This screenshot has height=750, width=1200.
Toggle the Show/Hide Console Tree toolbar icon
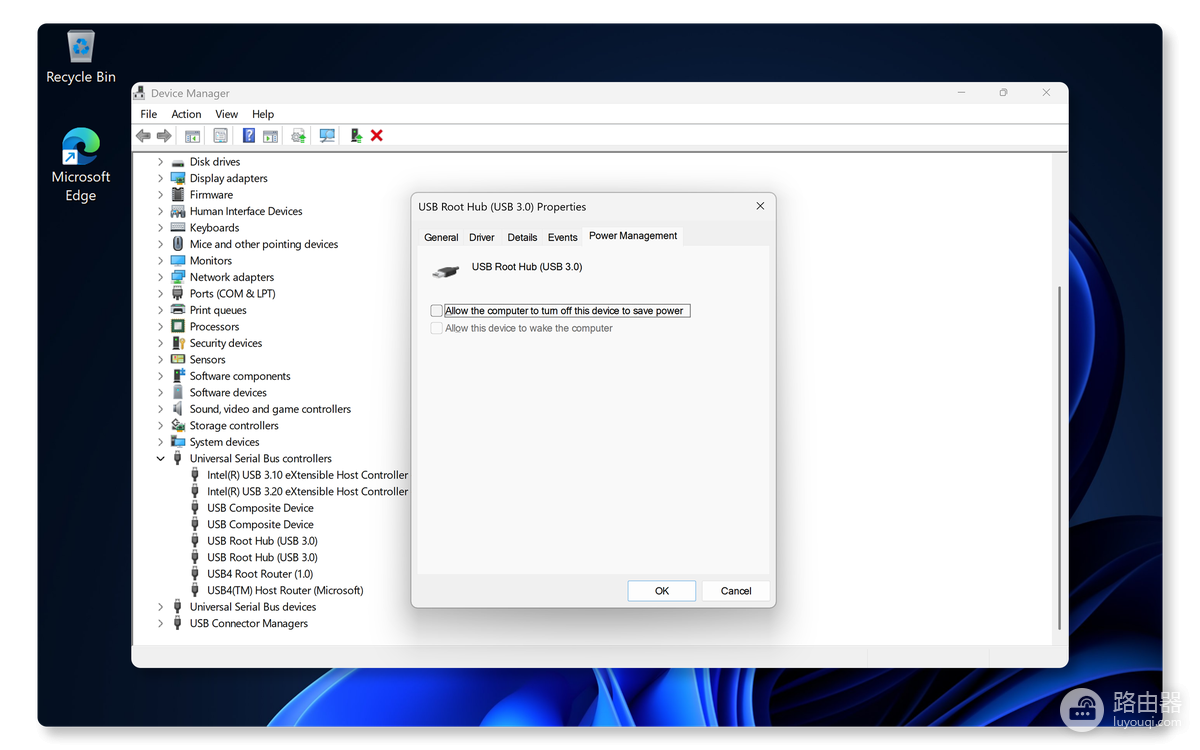[192, 136]
